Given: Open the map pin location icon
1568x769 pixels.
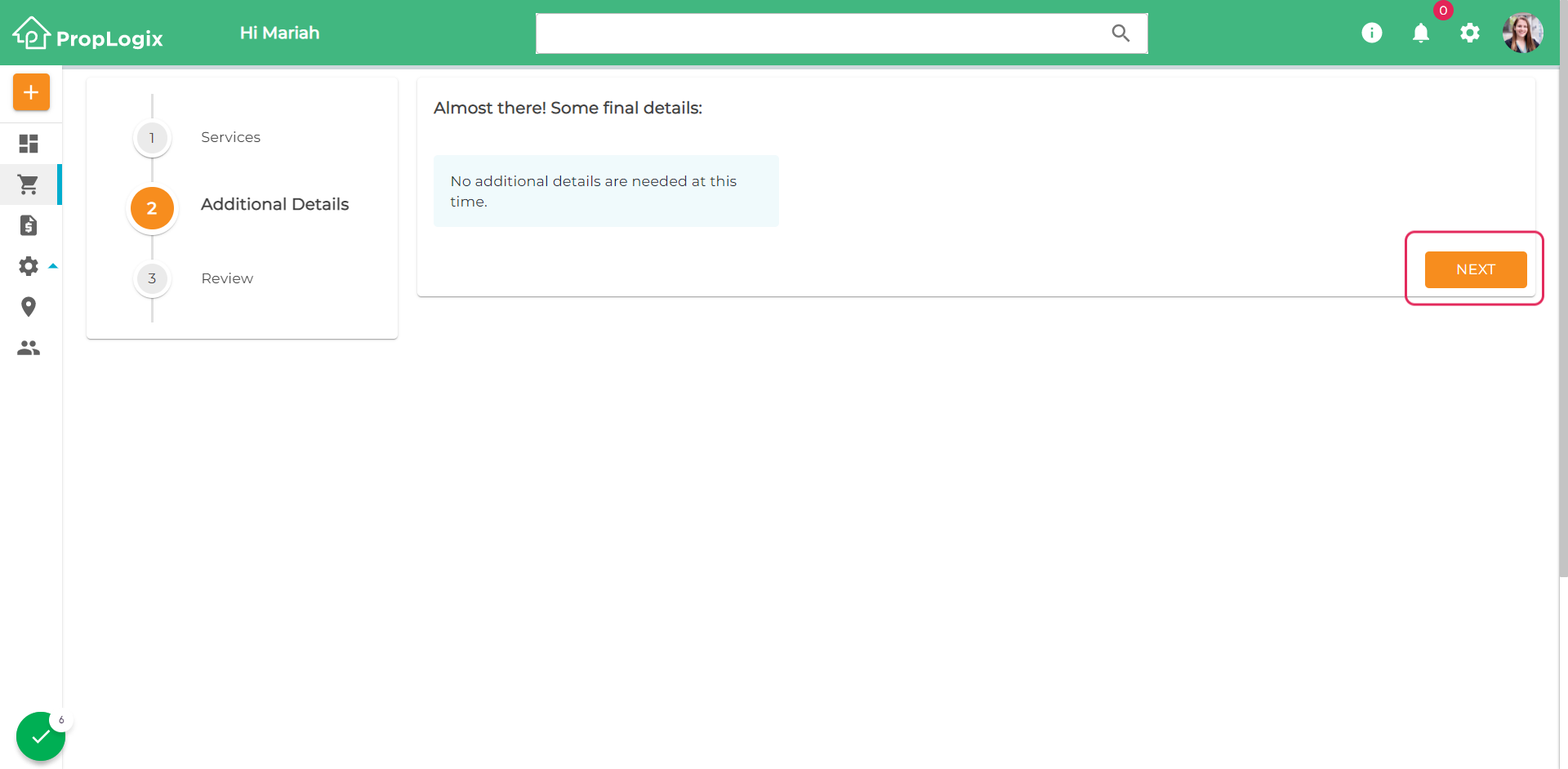Looking at the screenshot, I should tap(29, 307).
